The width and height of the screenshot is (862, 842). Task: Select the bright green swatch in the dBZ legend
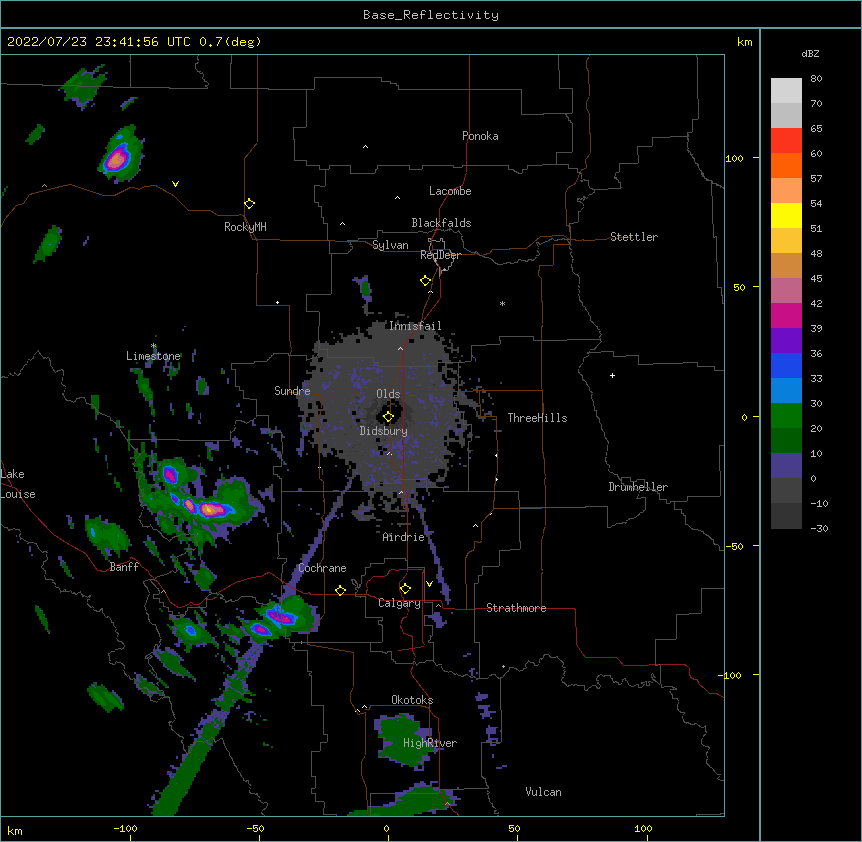[786, 416]
